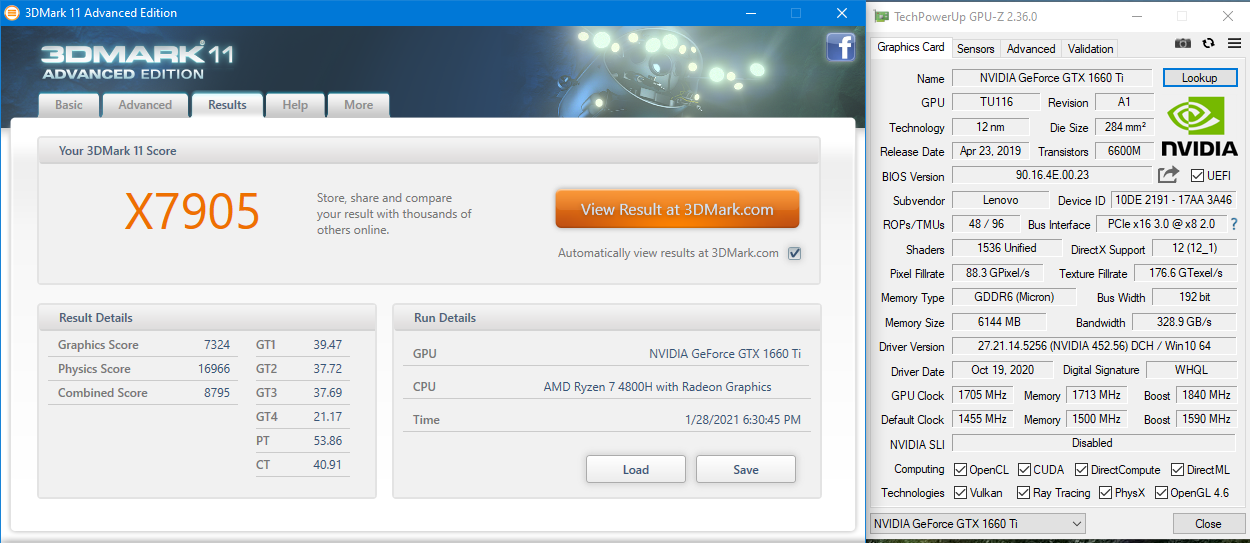Click the BIOS Version field

click(x=1051, y=175)
